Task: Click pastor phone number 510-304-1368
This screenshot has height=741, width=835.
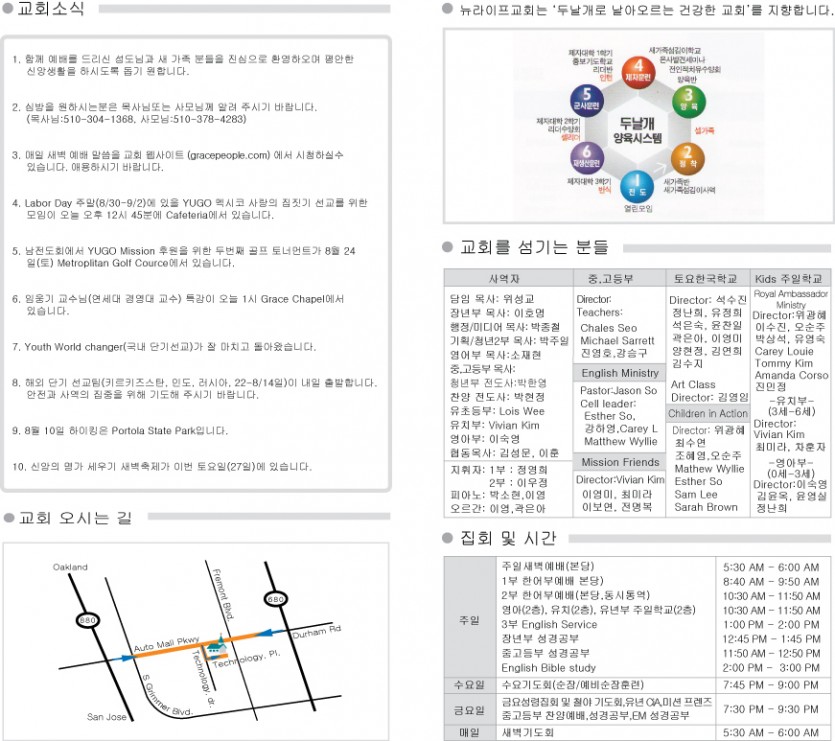Action: pos(99,119)
